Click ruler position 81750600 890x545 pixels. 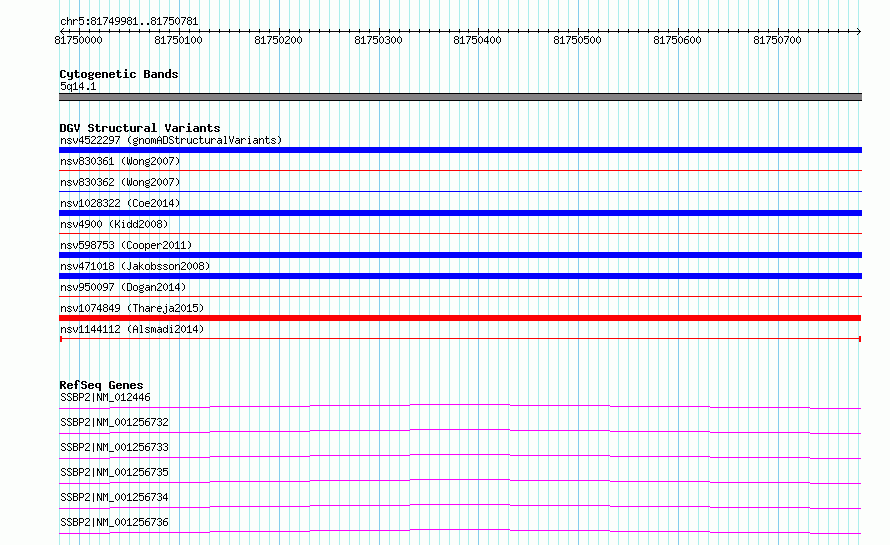(x=677, y=40)
